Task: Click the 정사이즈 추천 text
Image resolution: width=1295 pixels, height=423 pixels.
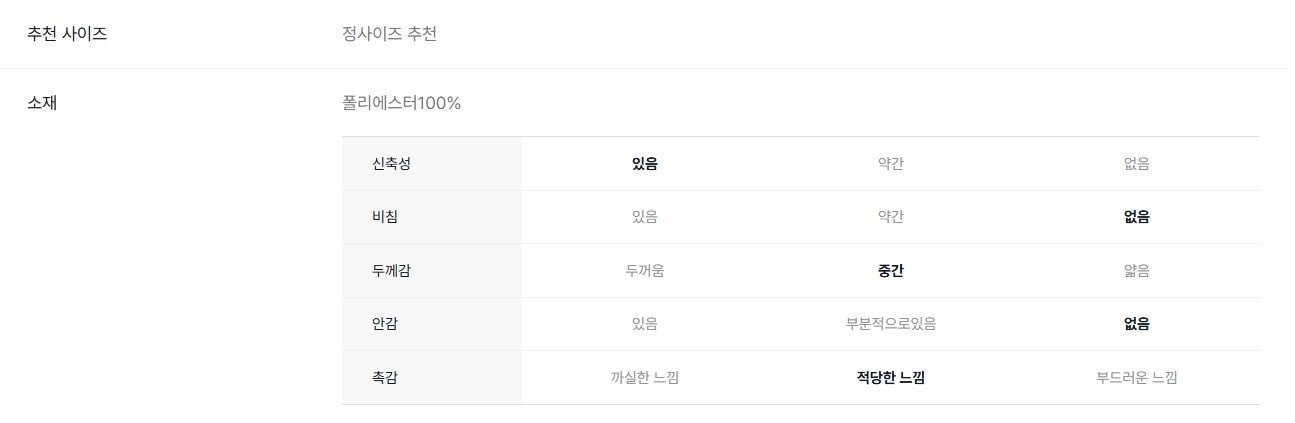Action: (389, 34)
